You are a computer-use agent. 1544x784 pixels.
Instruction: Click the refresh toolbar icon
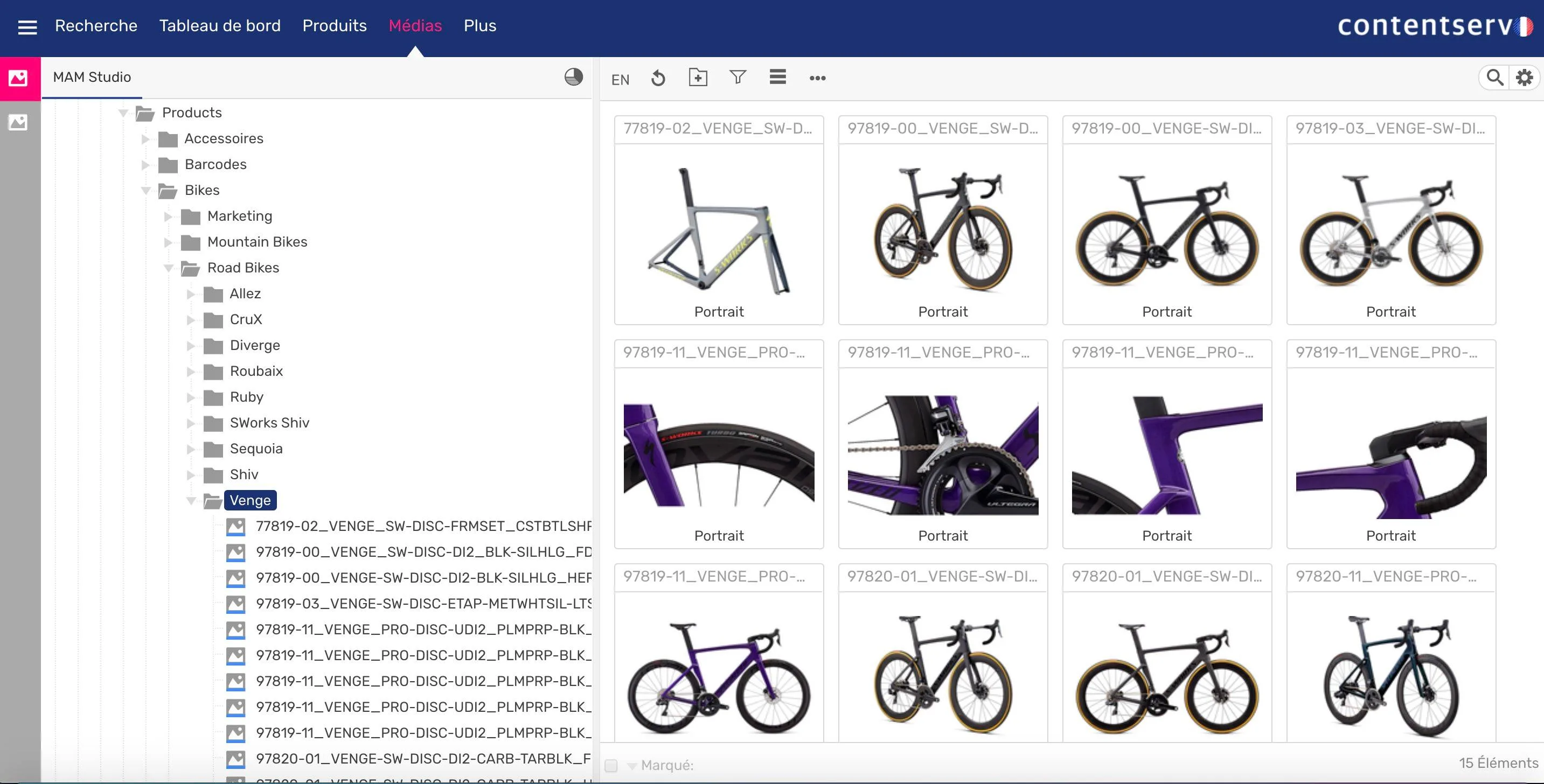[x=658, y=78]
